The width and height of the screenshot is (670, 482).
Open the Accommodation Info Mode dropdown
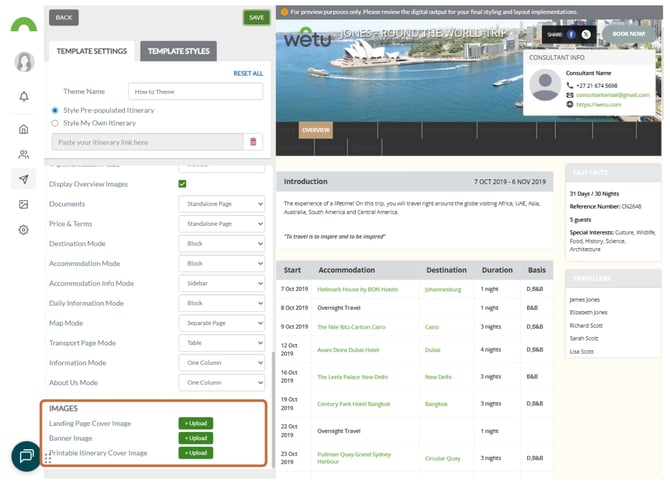(x=221, y=283)
